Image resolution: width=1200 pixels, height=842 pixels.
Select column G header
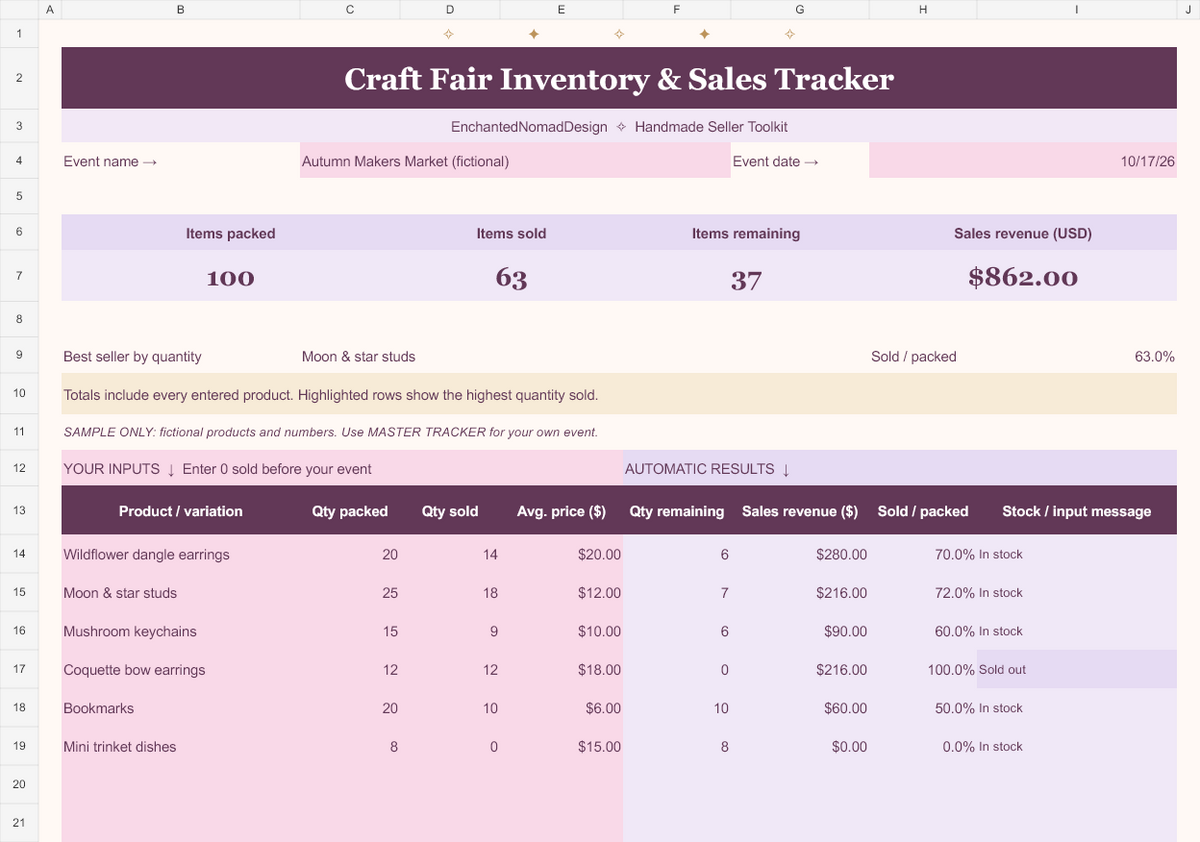click(x=799, y=9)
